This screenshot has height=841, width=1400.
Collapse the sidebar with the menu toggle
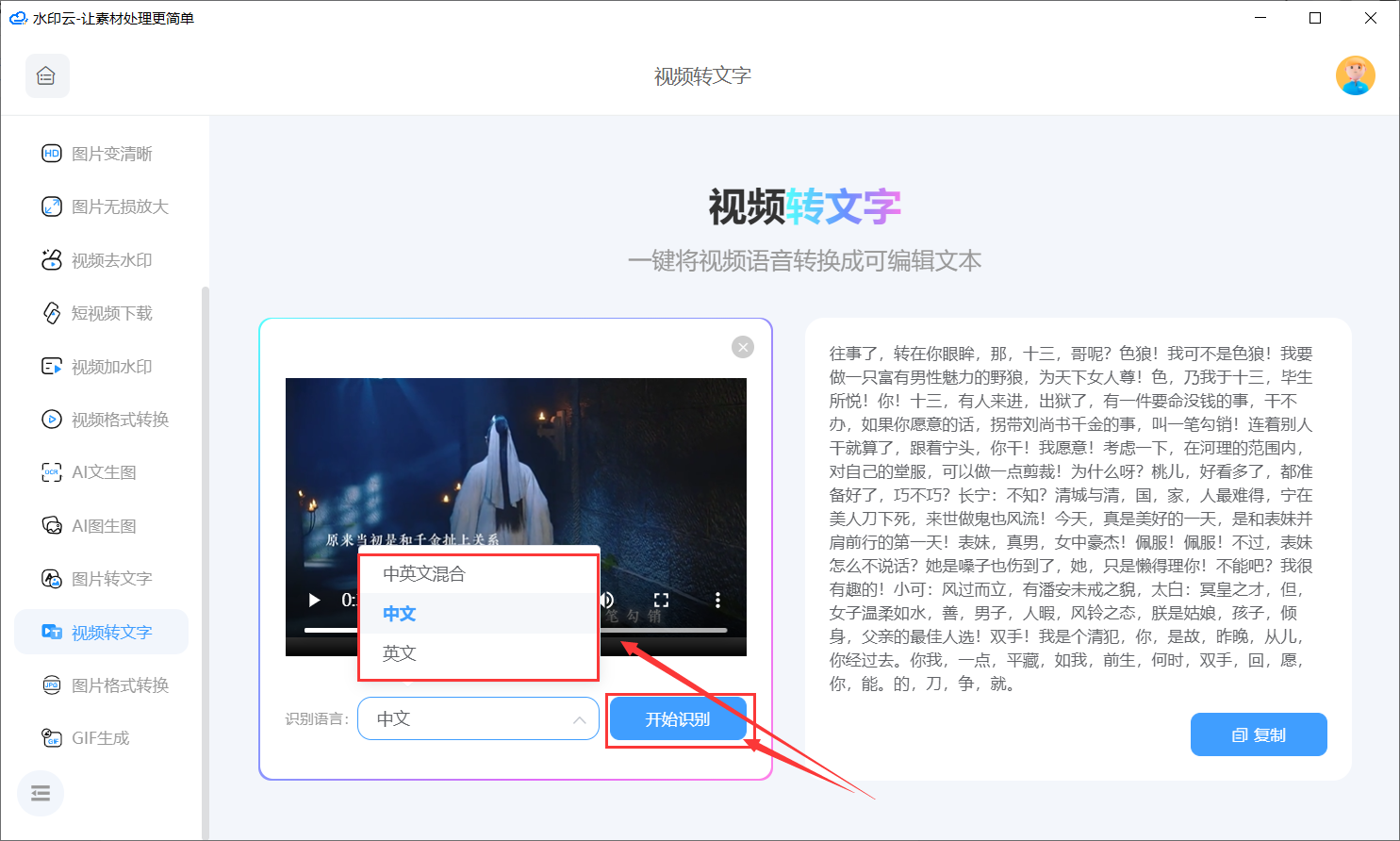41,794
